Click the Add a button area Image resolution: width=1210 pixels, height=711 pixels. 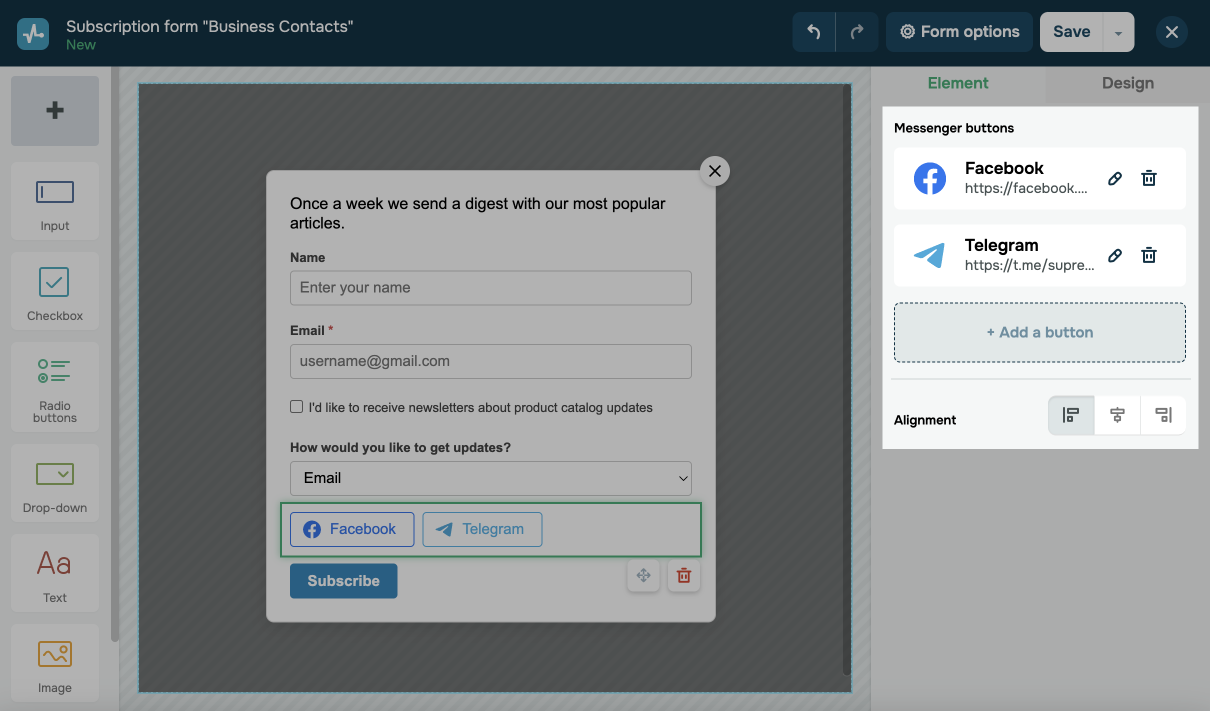click(1039, 332)
